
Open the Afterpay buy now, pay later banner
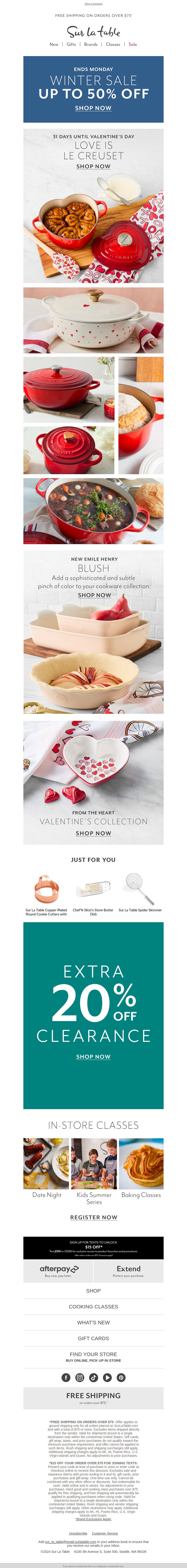[x=58, y=1271]
